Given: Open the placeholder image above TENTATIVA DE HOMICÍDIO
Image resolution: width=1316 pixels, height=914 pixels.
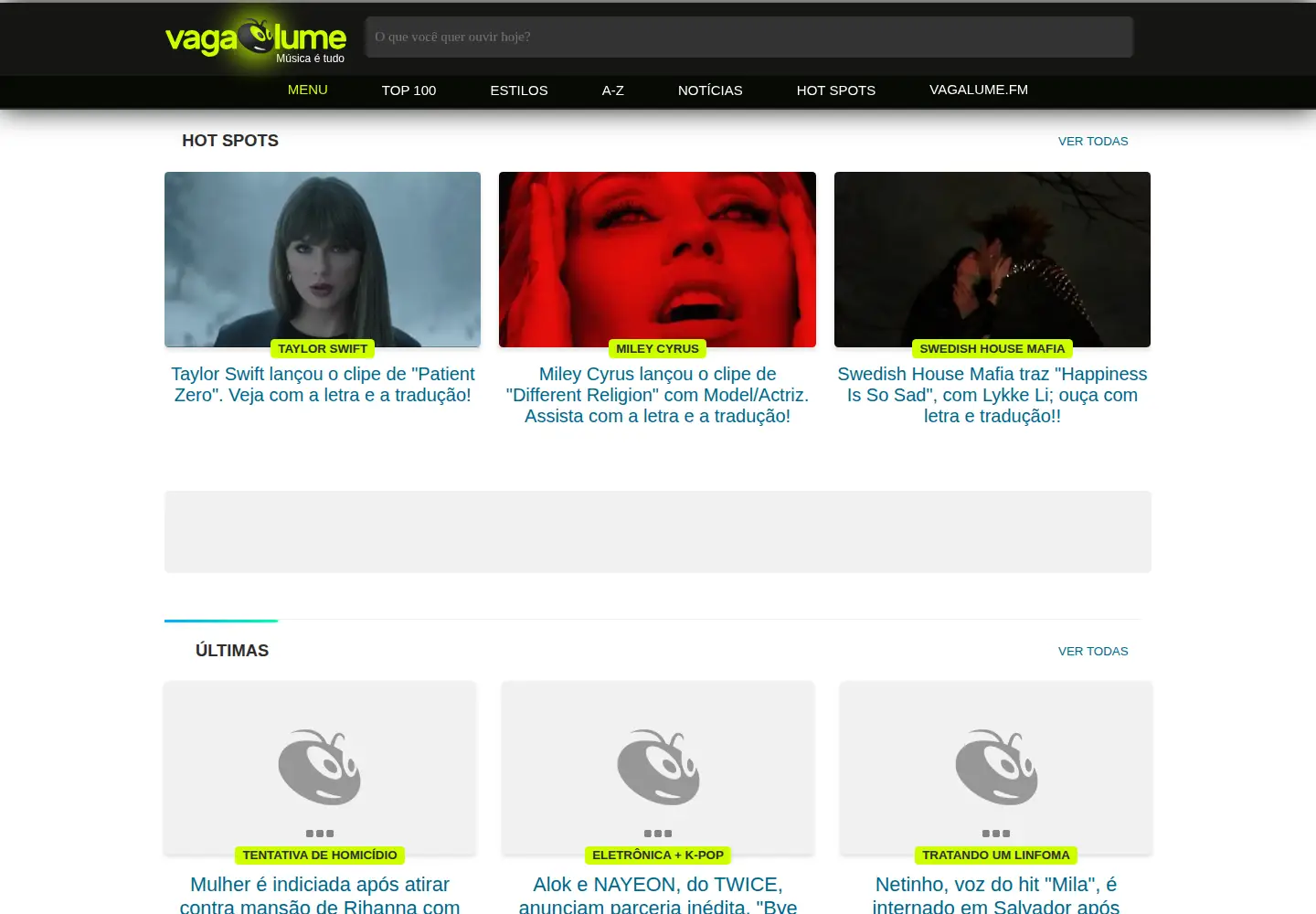Looking at the screenshot, I should [x=320, y=768].
